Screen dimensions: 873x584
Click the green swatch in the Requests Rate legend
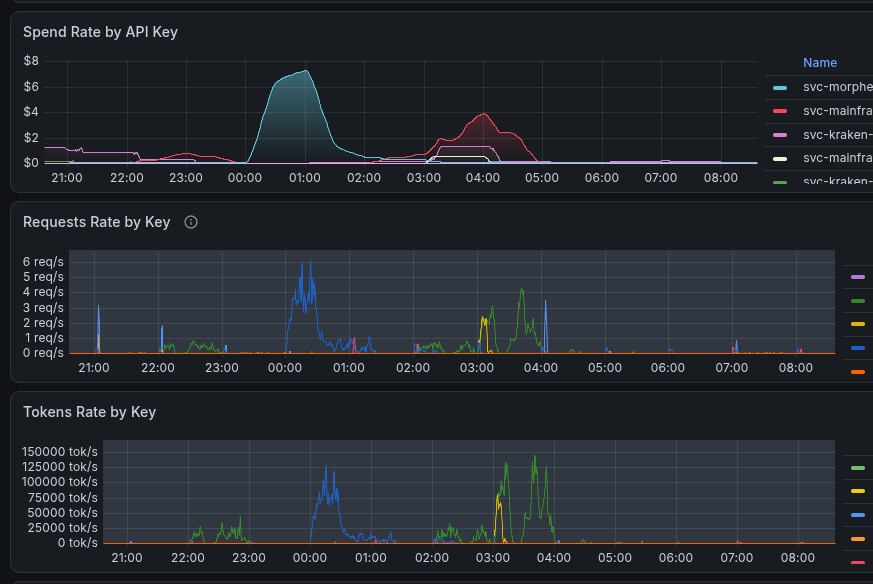point(858,301)
